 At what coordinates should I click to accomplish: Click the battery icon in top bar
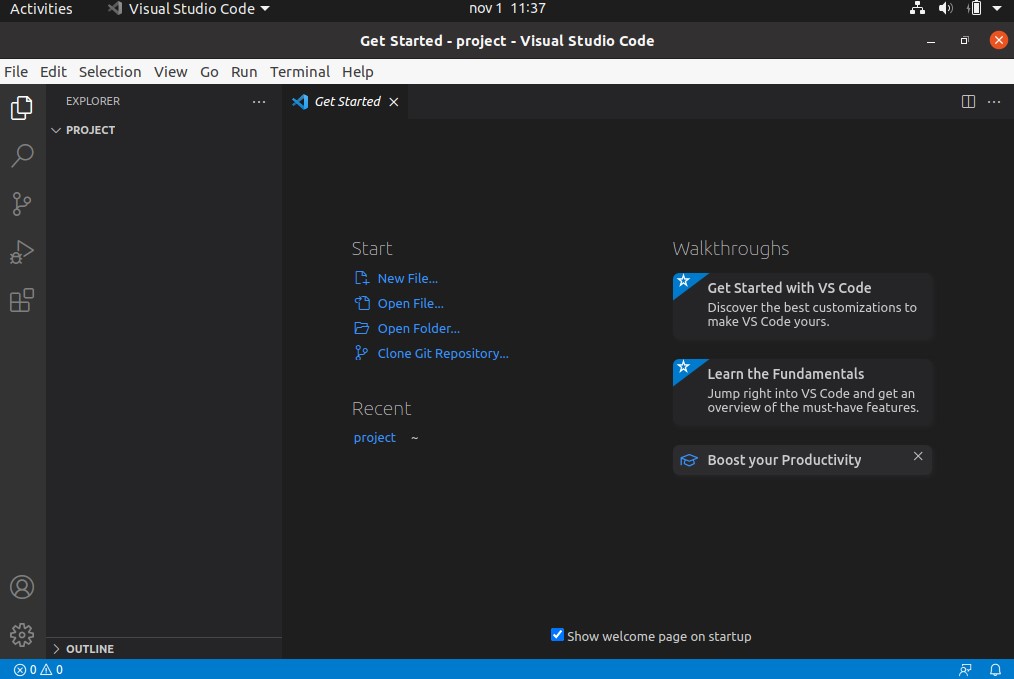[x=975, y=8]
